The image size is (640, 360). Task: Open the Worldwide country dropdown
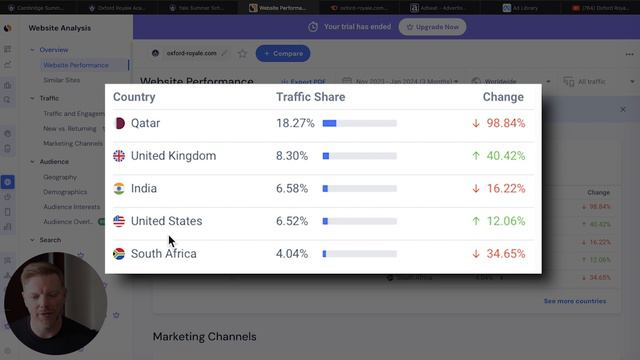pyautogui.click(x=511, y=81)
